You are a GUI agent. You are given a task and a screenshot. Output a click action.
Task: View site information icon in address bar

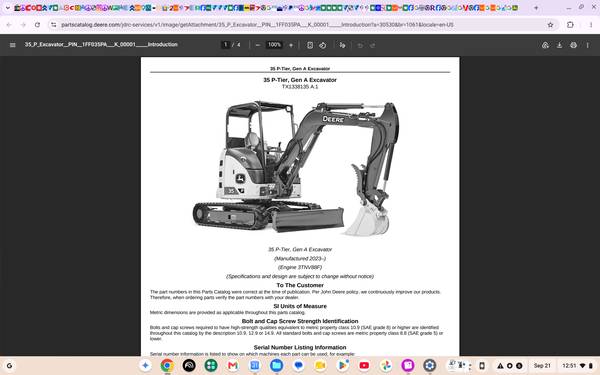point(54,24)
